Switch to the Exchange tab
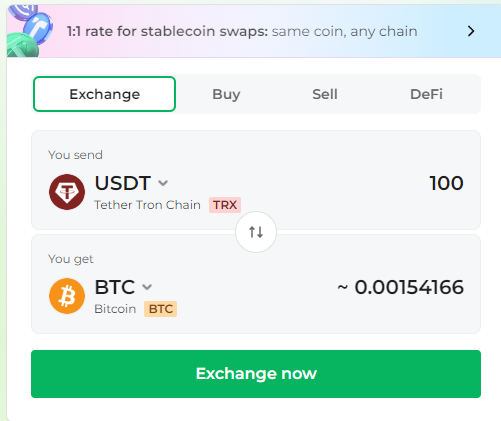501x421 pixels. pos(105,94)
